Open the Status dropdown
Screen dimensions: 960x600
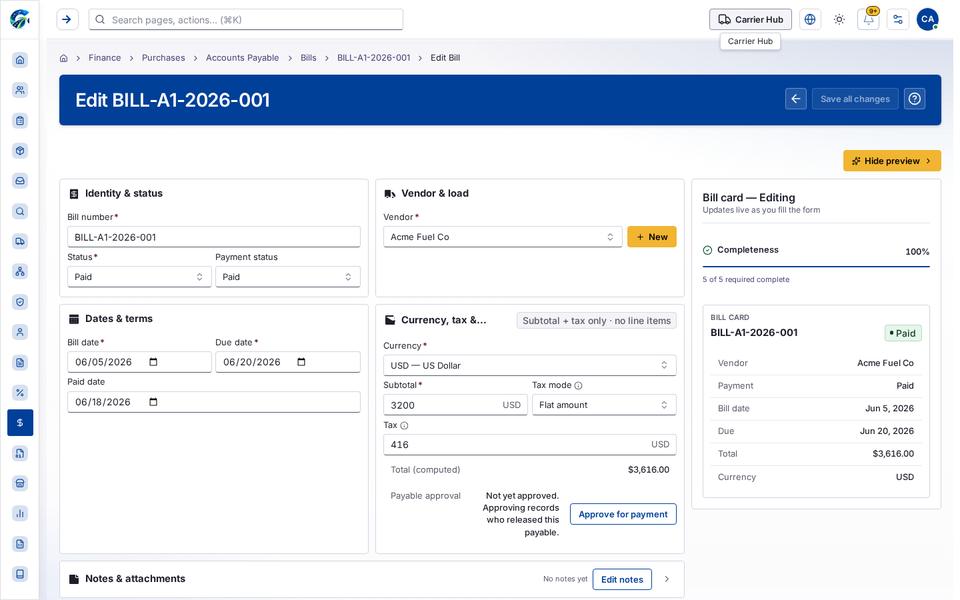pyautogui.click(x=139, y=277)
